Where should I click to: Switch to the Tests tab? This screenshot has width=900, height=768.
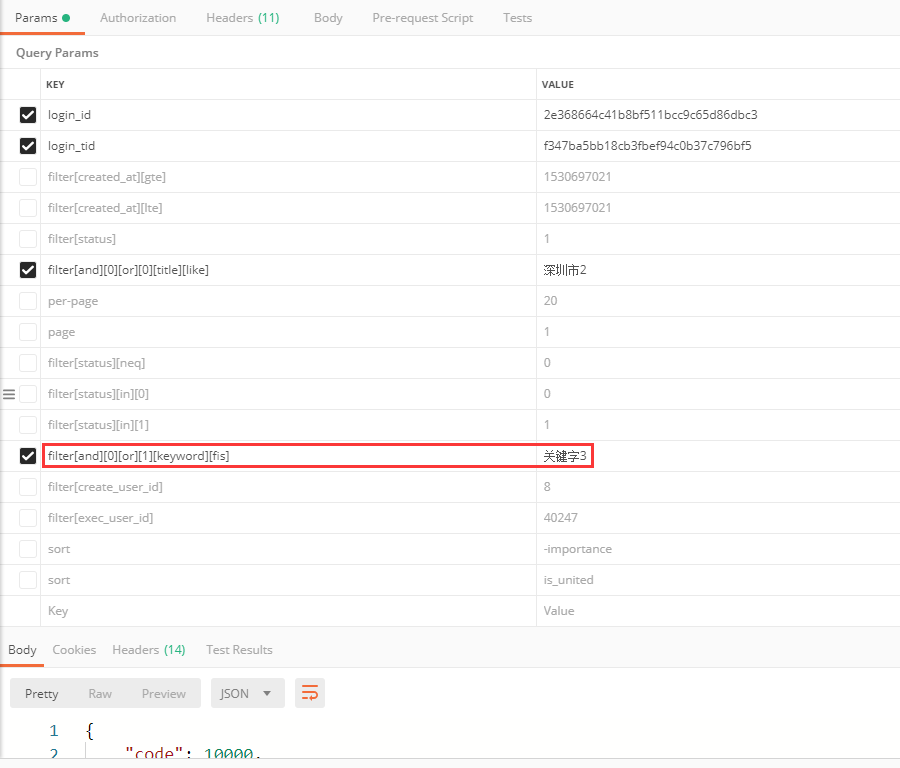pos(517,18)
